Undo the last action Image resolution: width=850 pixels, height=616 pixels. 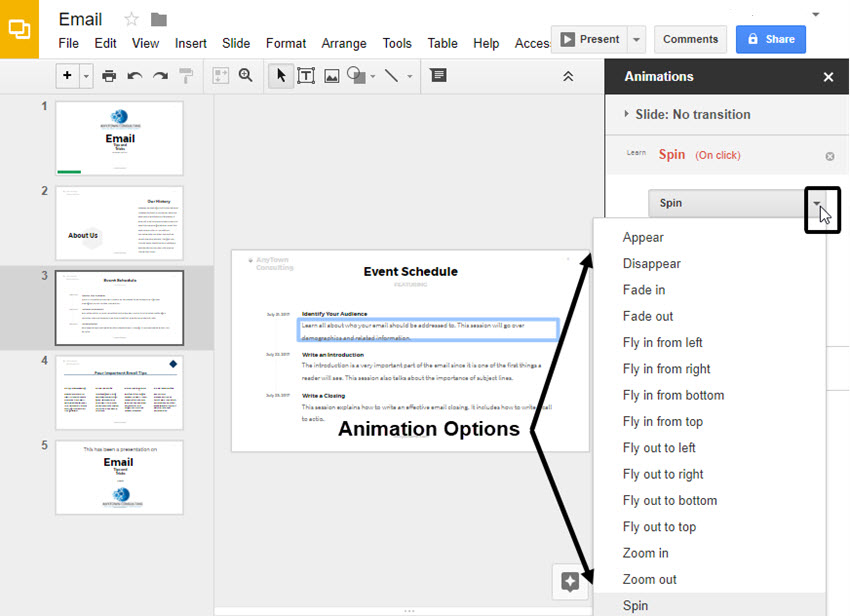click(x=136, y=75)
